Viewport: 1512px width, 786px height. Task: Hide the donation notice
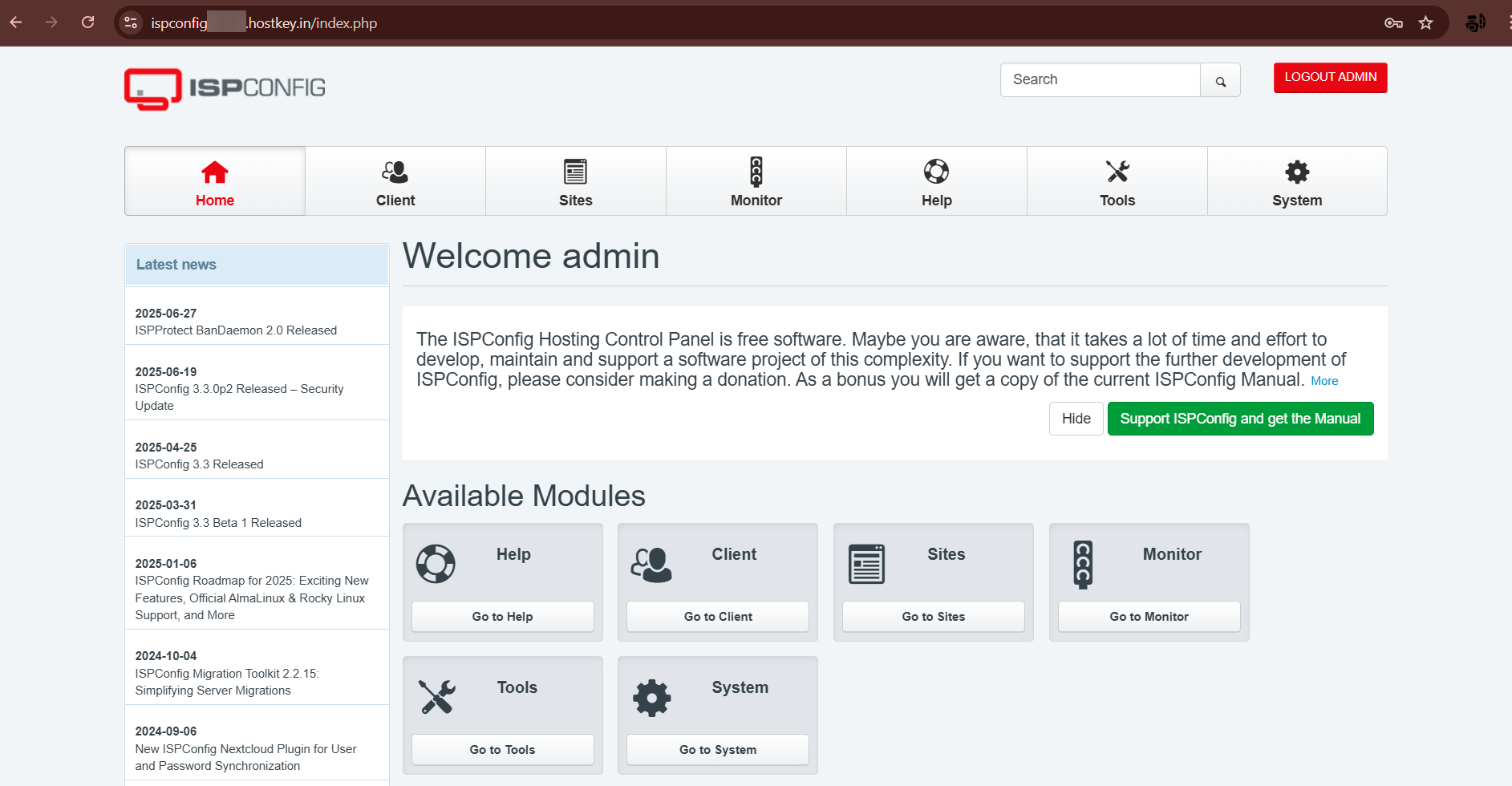pos(1076,419)
